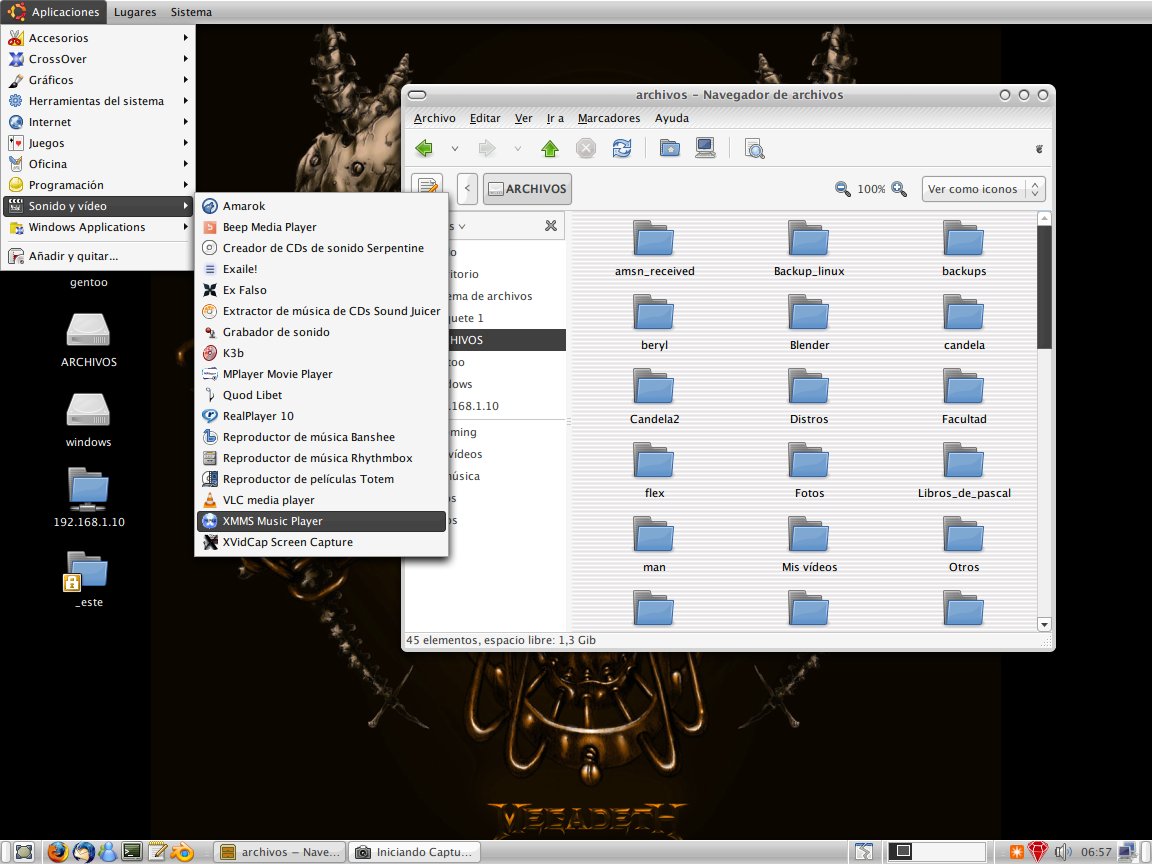Open the Sistema panel menu
Viewport: 1152px width, 864px height.
pos(191,12)
